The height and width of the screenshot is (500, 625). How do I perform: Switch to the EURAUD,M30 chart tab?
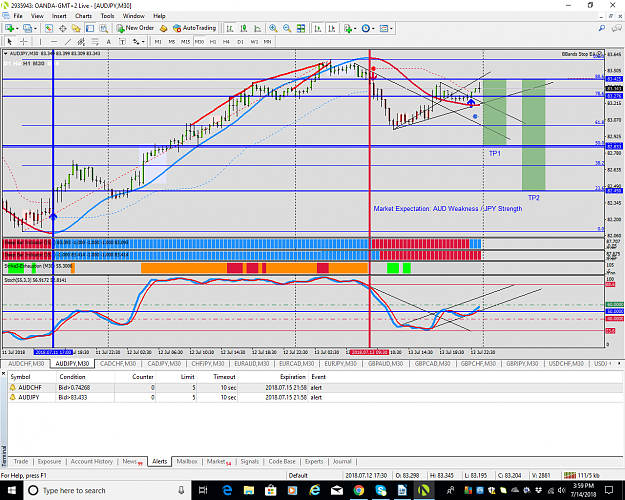point(251,364)
